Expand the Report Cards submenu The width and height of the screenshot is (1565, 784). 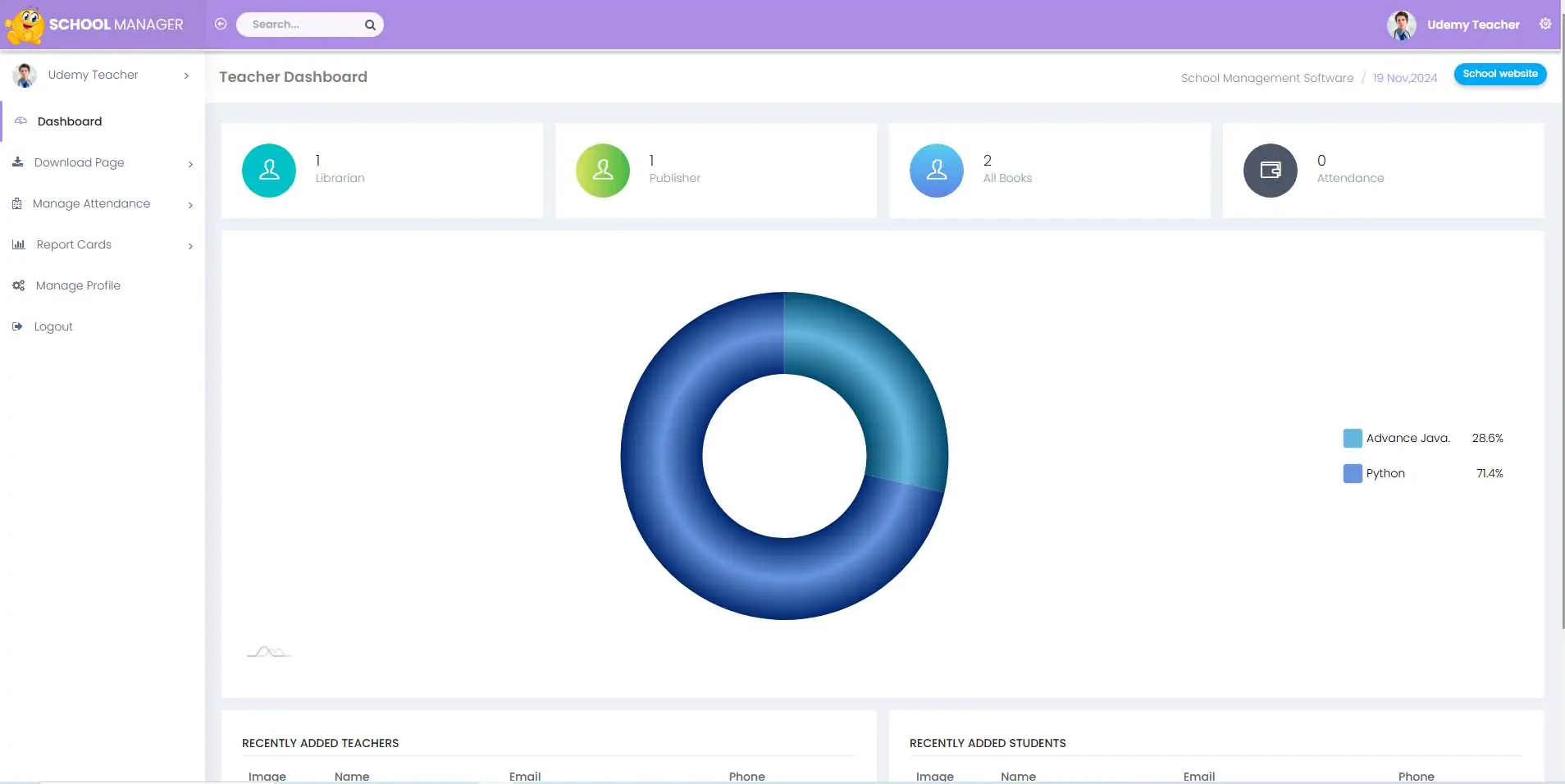tap(190, 245)
